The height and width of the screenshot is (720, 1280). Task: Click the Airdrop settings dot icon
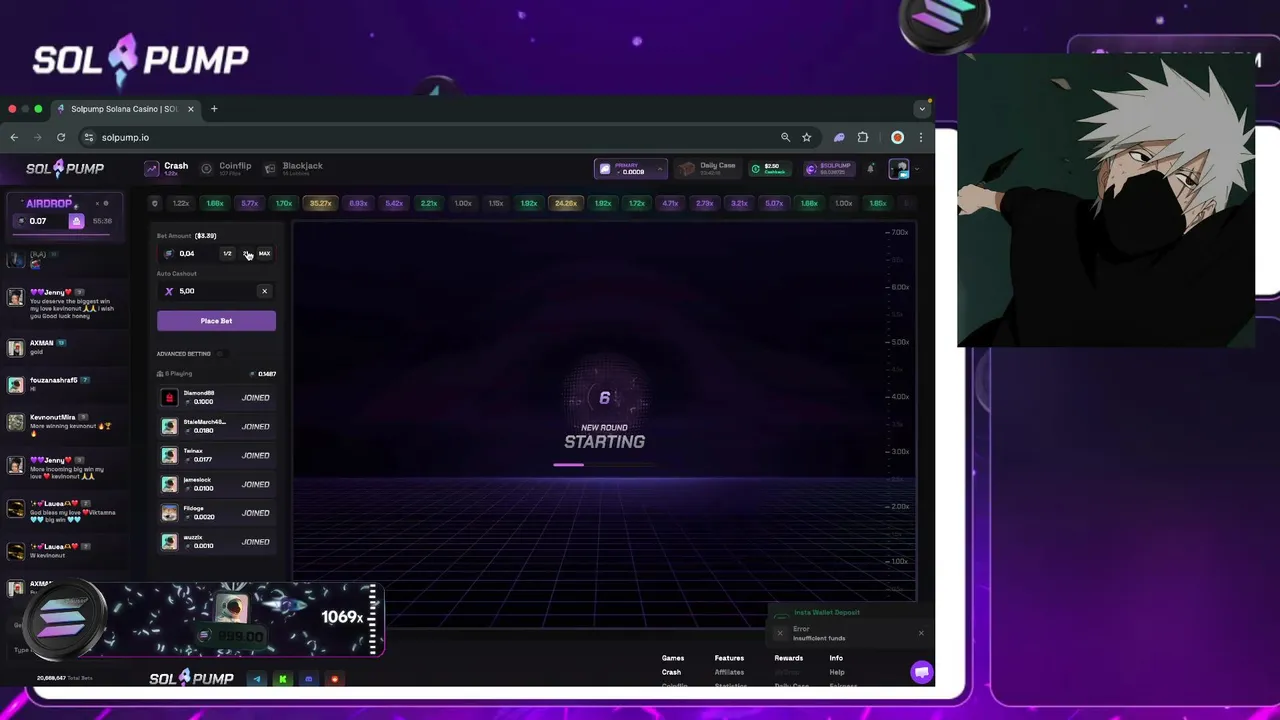[106, 203]
